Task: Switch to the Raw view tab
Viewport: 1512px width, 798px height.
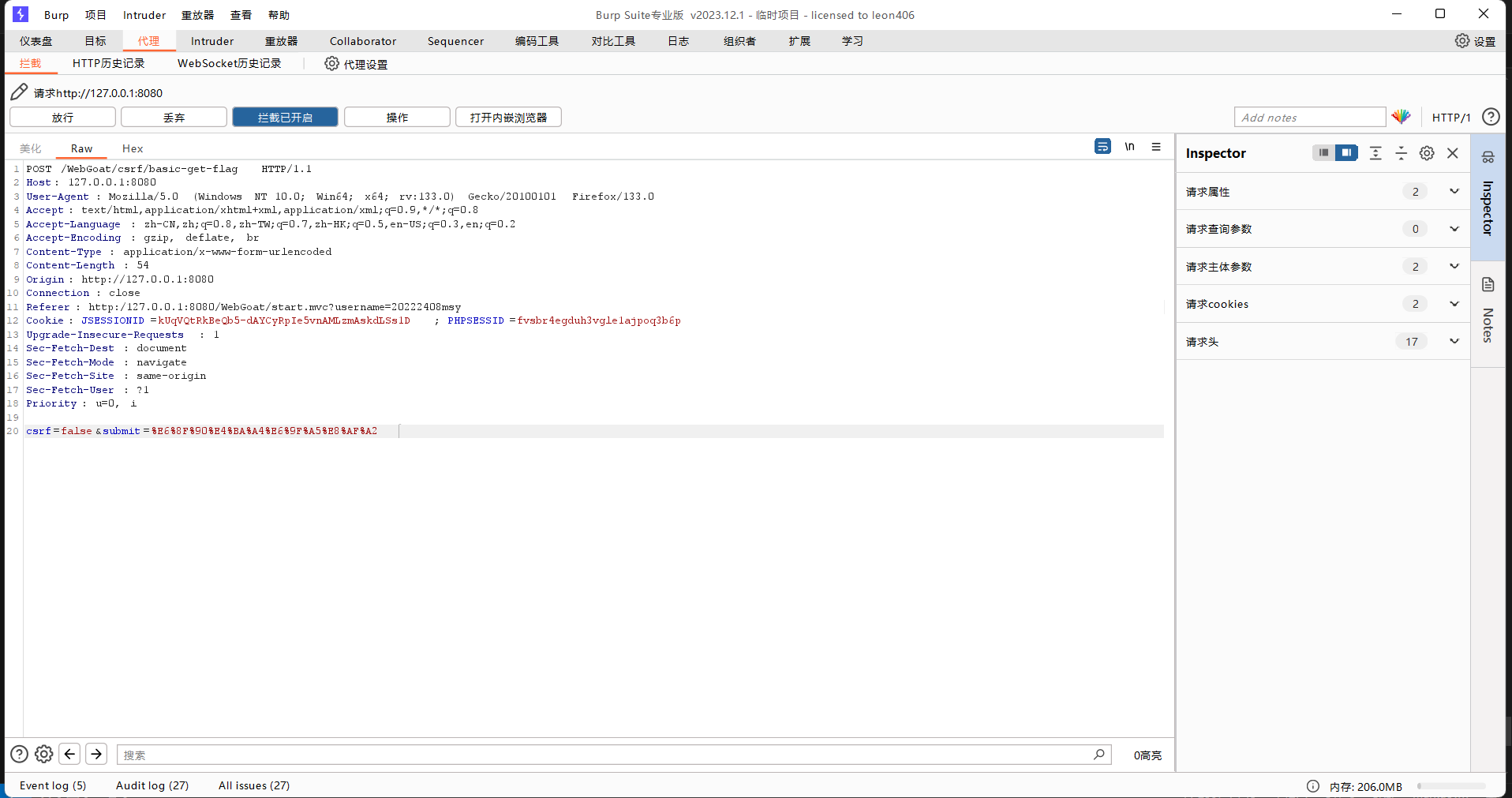Action: [81, 148]
